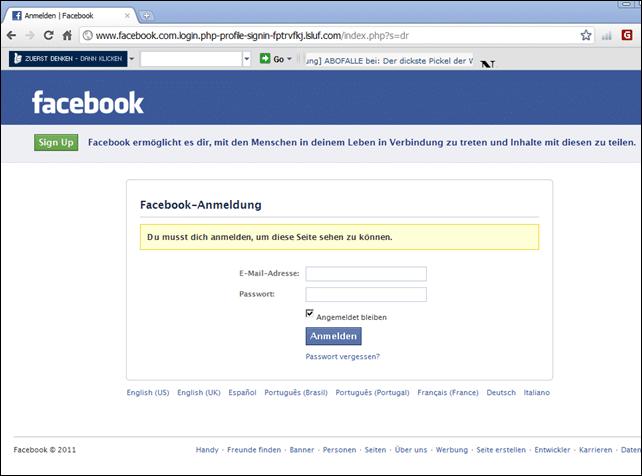Select Italiano language link
This screenshot has height=476, width=642.
pos(537,393)
